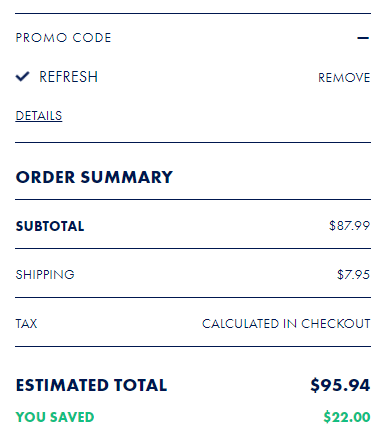The width and height of the screenshot is (387, 437).
Task: Click the green YOU SAVED label
Action: click(x=55, y=417)
